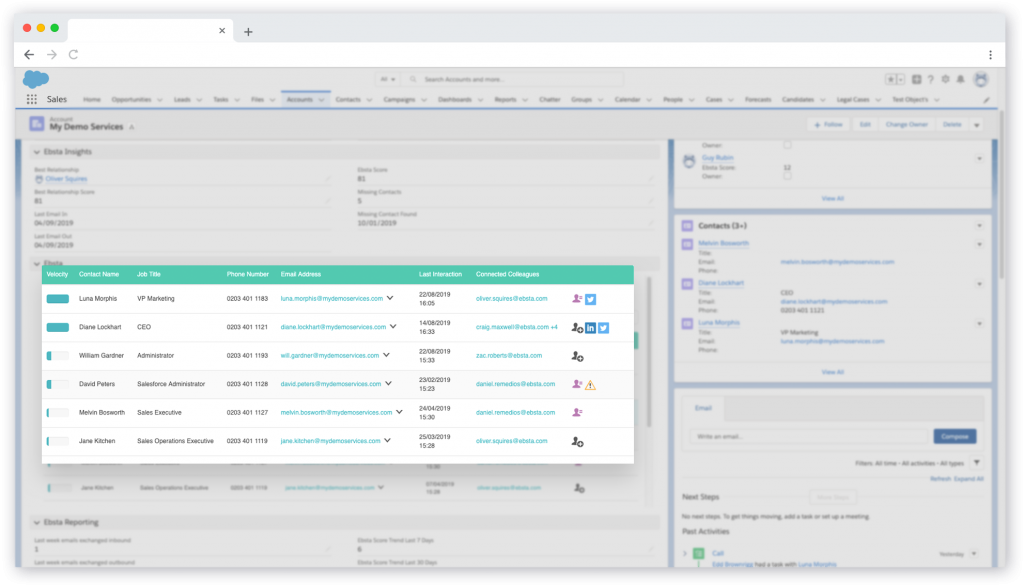The width and height of the screenshot is (1024, 586).
Task: Click add-contact icon in William Gardner row
Action: coord(577,355)
